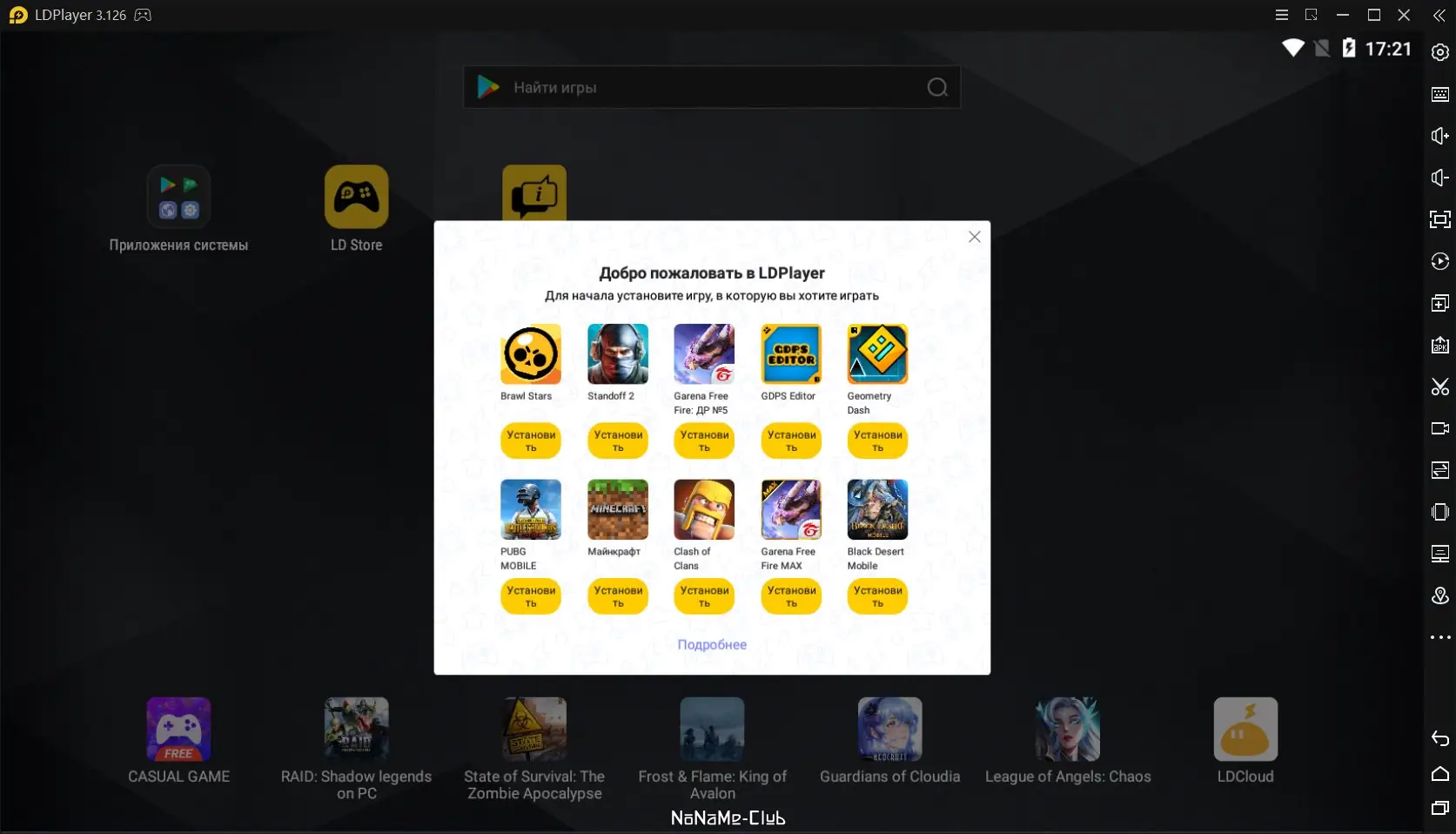Screen dimensions: 1456x834
Task: Open the 'Подробнее' link
Action: pos(712,644)
